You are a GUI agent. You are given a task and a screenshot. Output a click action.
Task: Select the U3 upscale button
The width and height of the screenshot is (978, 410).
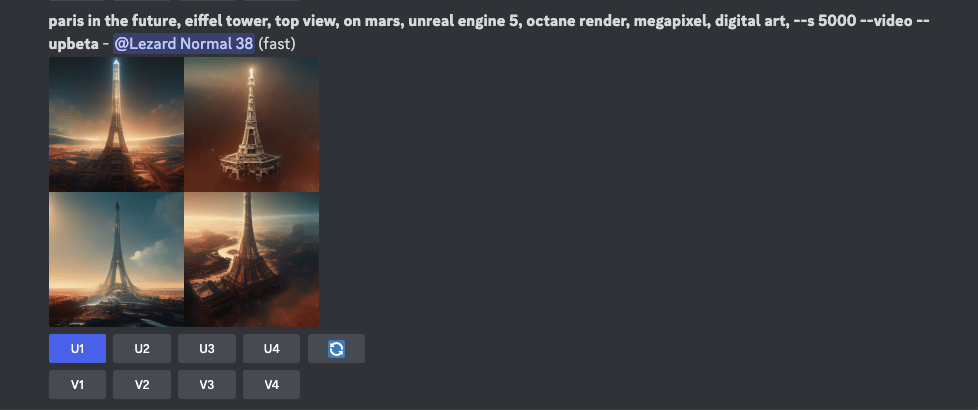click(206, 348)
